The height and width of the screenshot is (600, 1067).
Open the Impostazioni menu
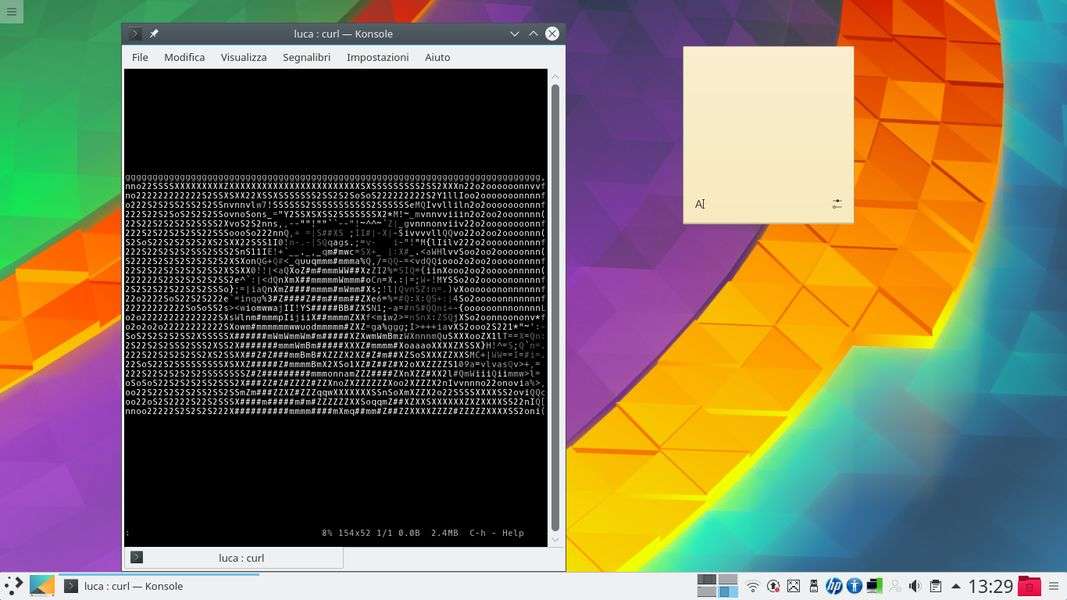[377, 58]
